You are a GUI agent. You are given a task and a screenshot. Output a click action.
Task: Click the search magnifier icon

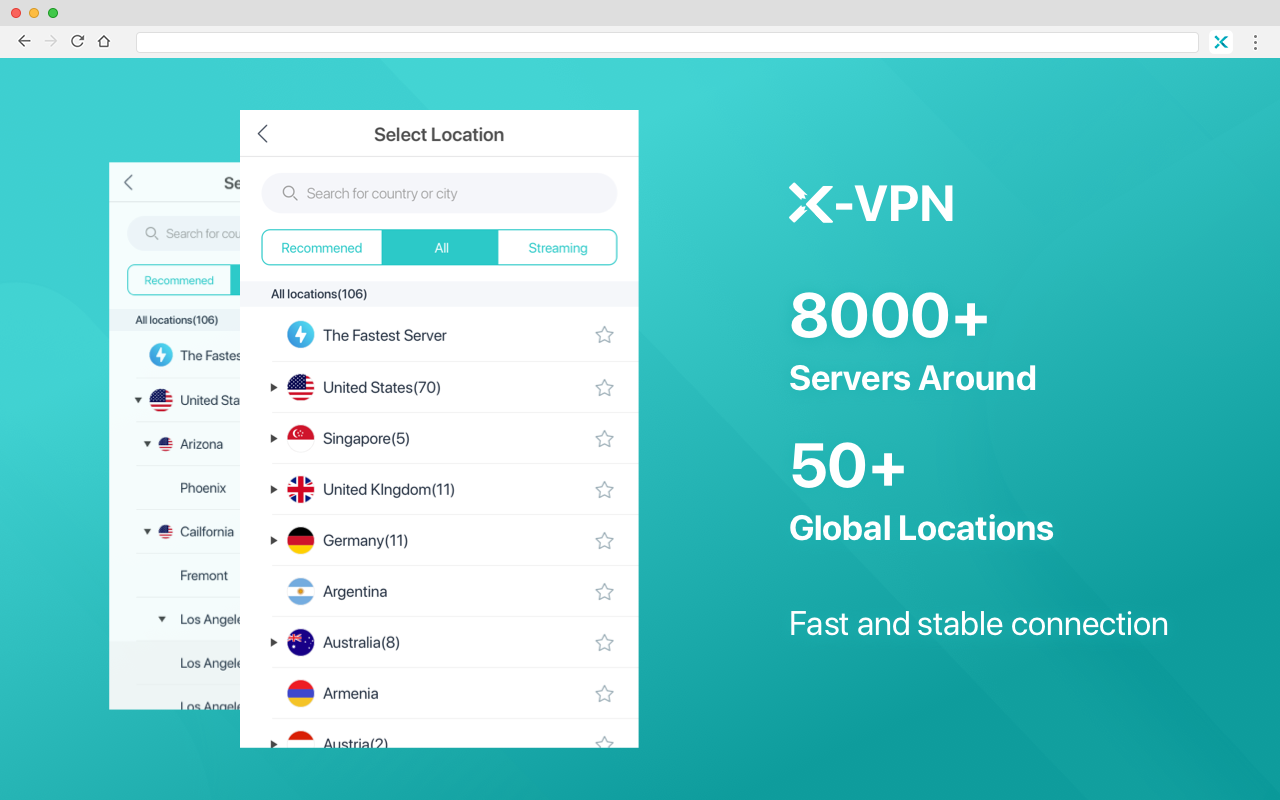point(290,193)
